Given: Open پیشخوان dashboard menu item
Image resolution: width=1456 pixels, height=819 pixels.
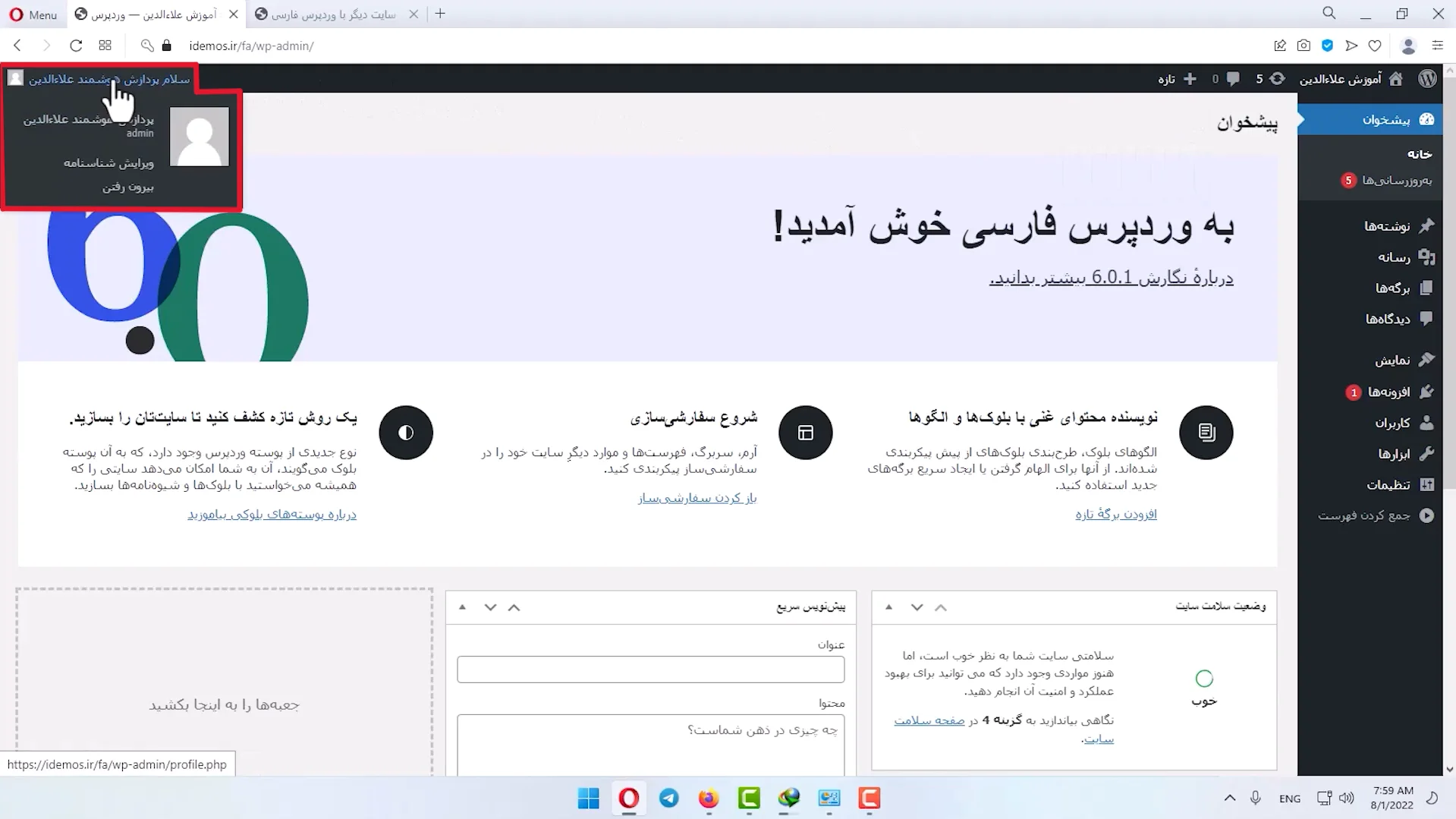Looking at the screenshot, I should pyautogui.click(x=1370, y=120).
